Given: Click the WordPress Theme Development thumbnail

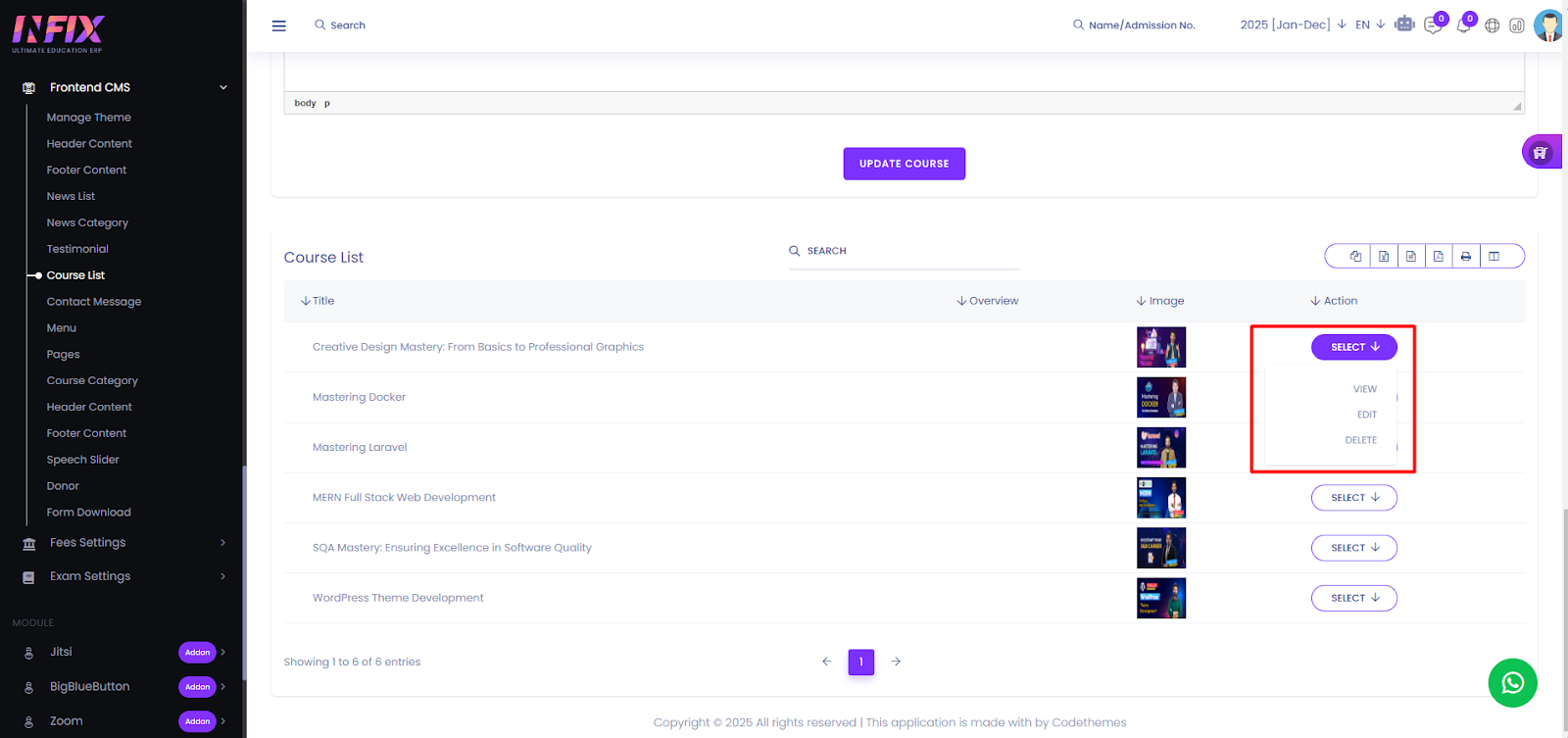Looking at the screenshot, I should tap(1161, 598).
